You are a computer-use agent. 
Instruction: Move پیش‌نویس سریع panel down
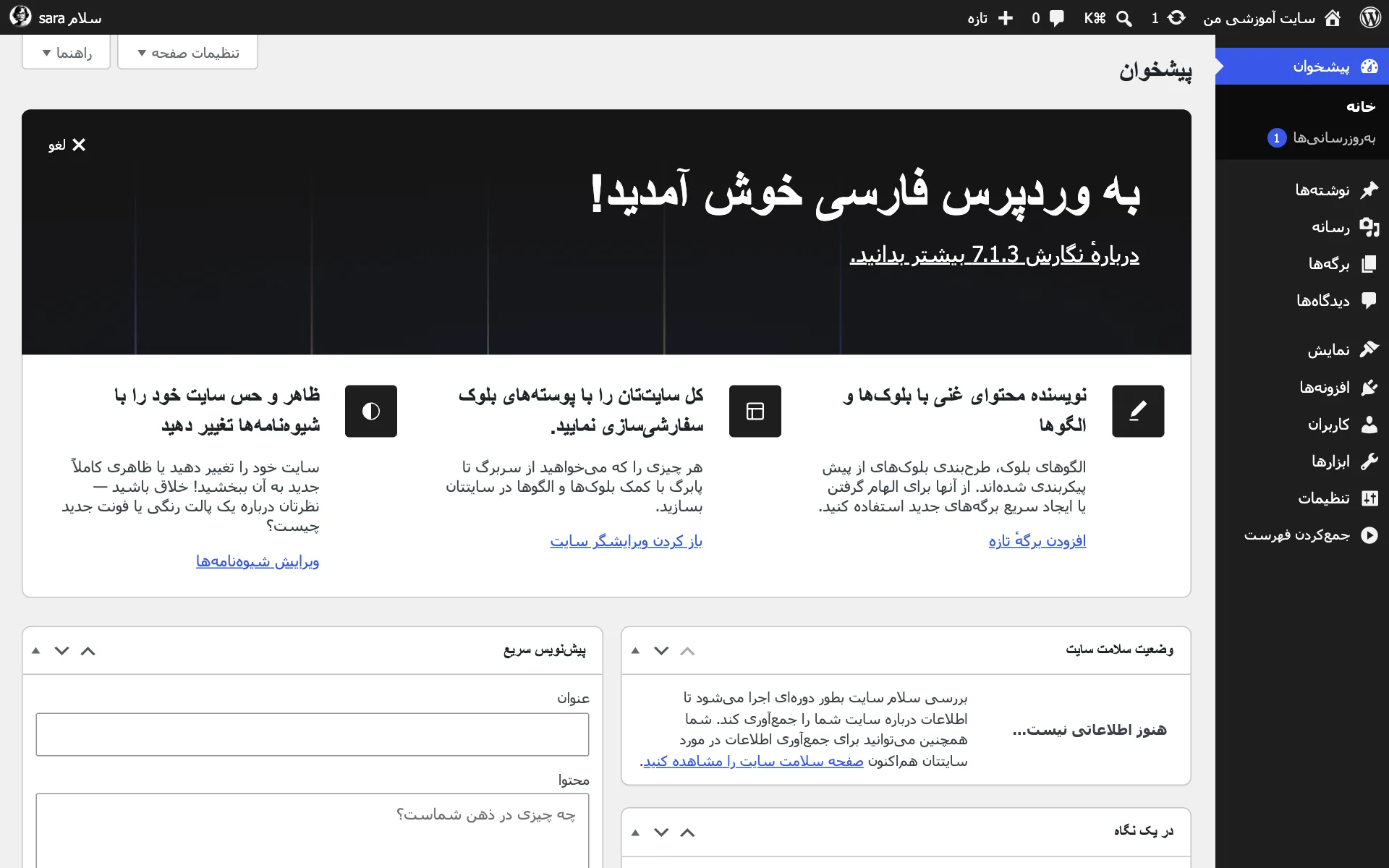coord(62,650)
